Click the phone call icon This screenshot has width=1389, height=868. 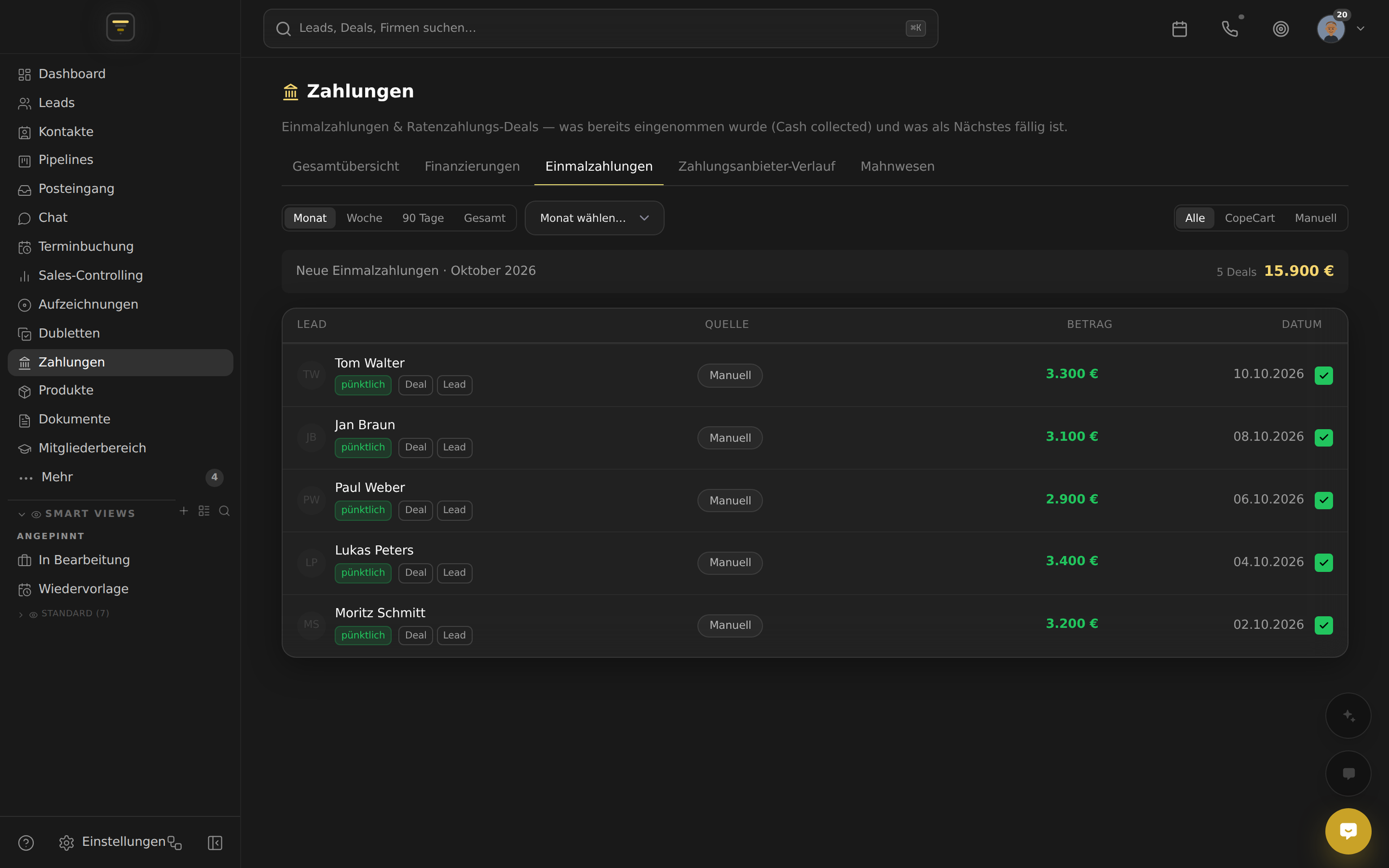1230,29
